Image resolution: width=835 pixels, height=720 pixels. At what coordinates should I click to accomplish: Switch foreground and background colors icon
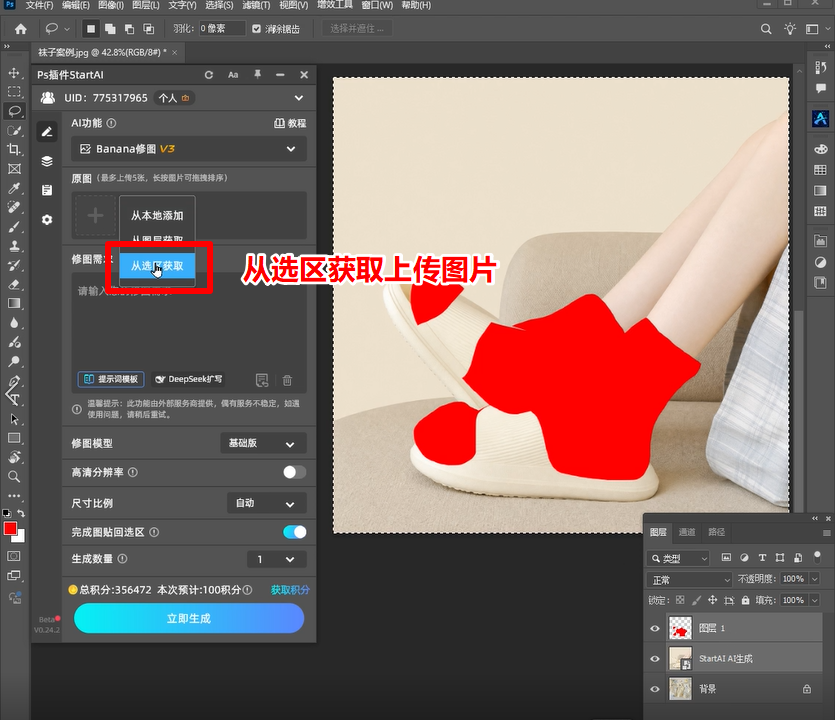pyautogui.click(x=21, y=513)
